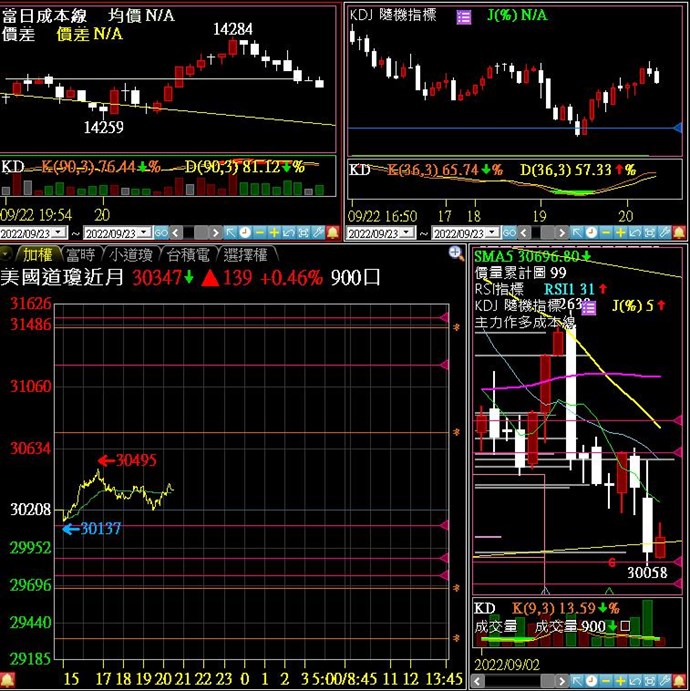The height and width of the screenshot is (691, 690).
Task: Click undo arrow icon in top-left chart toolbar
Action: 289,232
